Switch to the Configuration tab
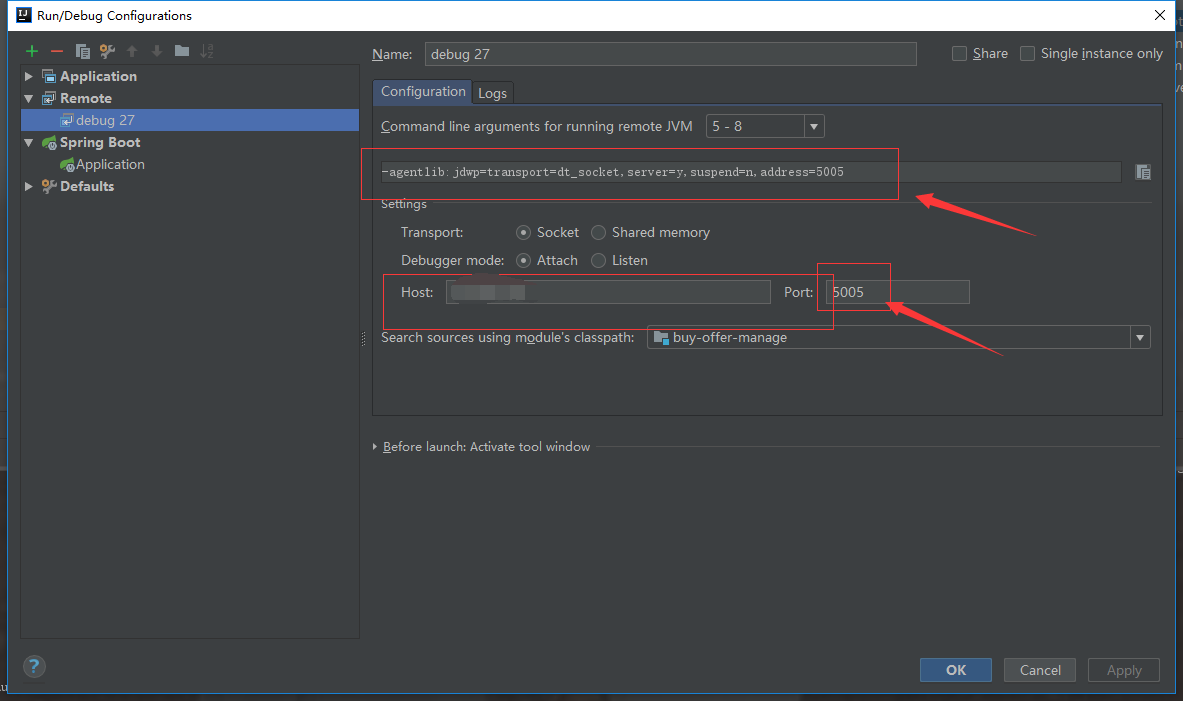The height and width of the screenshot is (701, 1183). click(x=422, y=91)
